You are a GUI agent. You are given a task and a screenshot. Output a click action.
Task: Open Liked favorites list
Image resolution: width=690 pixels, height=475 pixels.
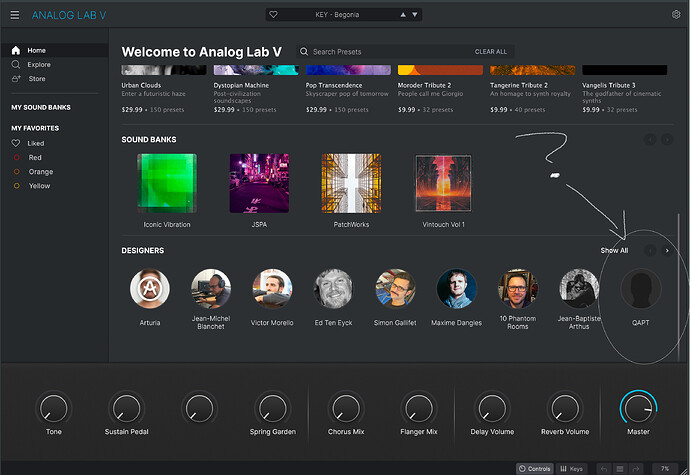[36, 143]
